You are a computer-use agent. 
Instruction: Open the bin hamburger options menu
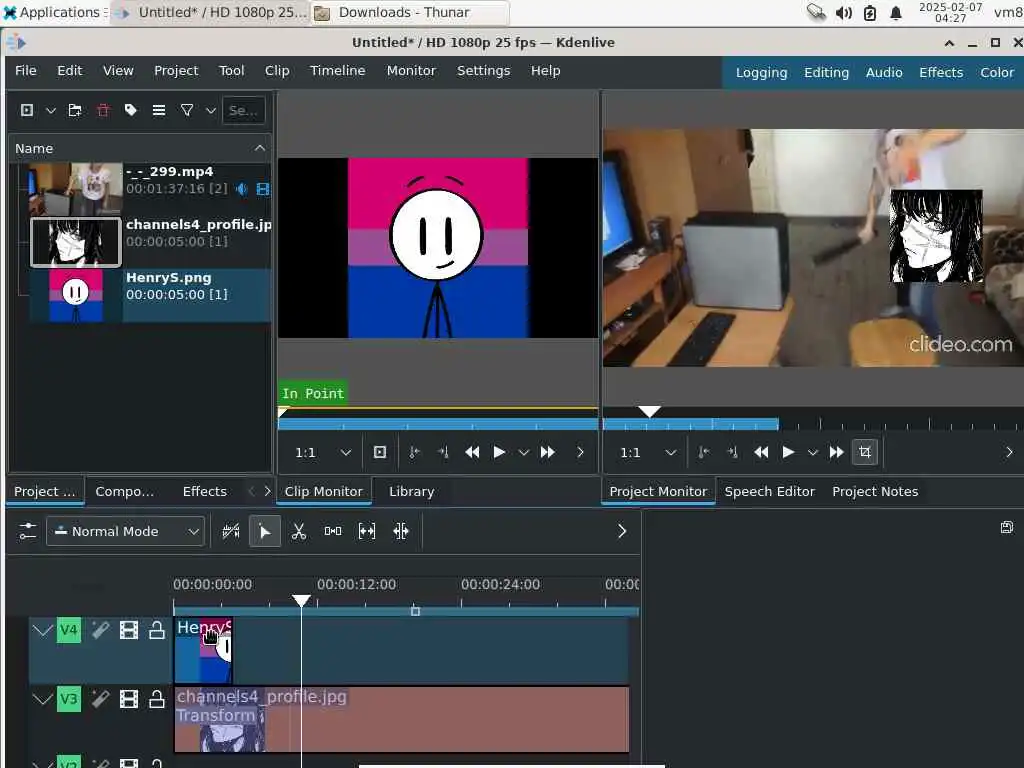click(159, 110)
